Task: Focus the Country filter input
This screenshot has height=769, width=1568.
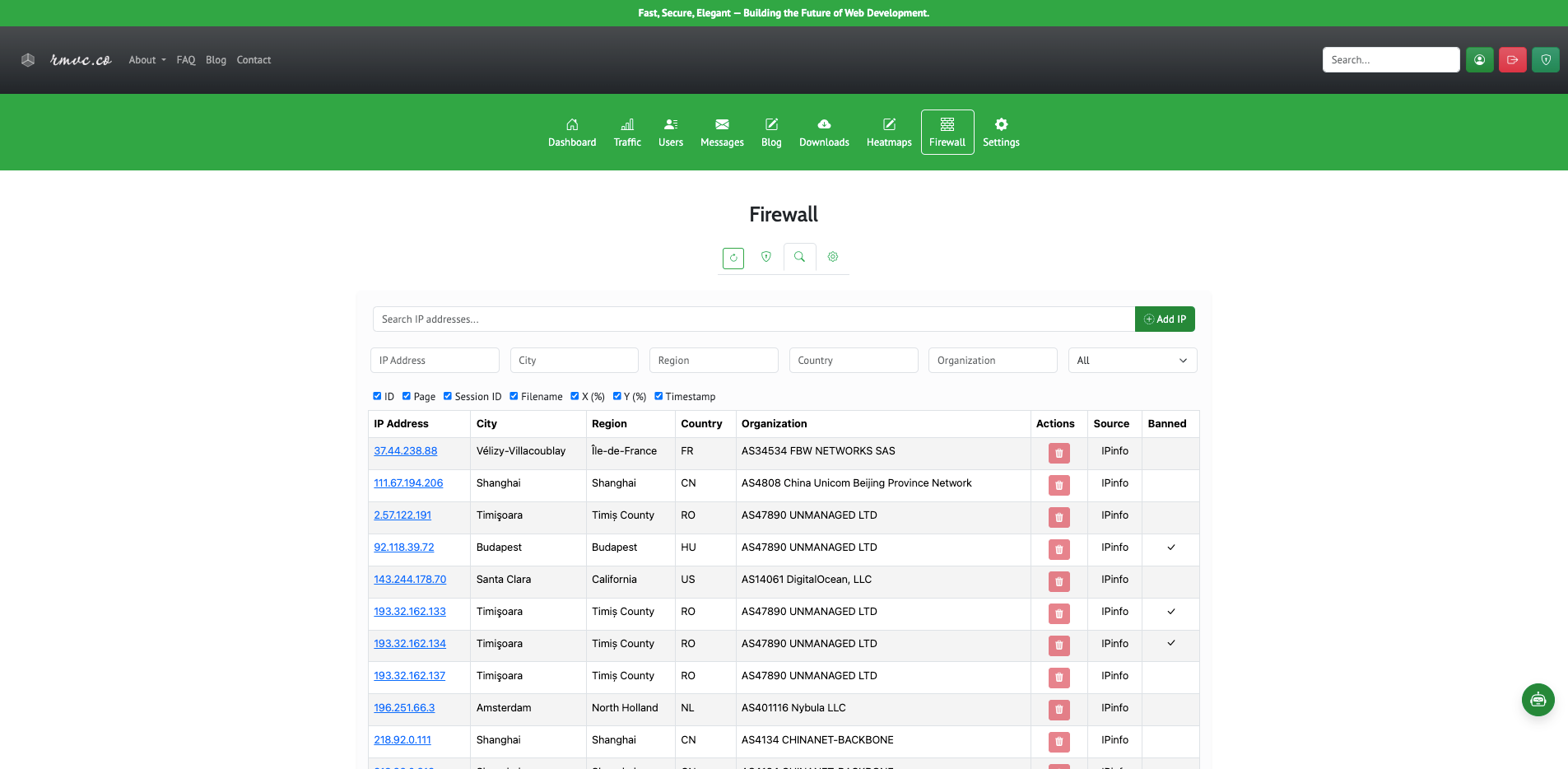Action: (x=853, y=361)
